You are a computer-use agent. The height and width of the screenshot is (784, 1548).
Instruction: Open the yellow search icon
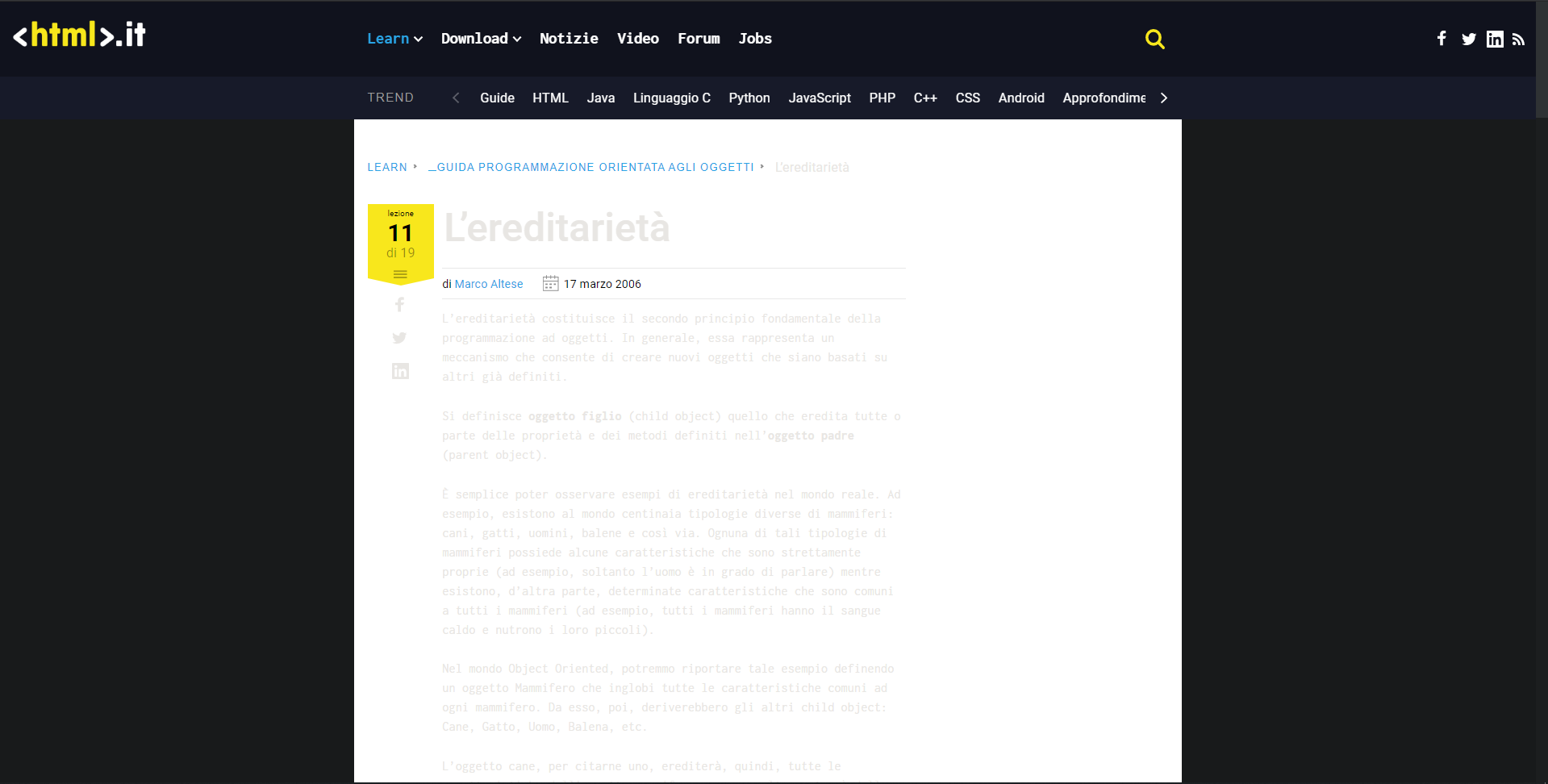point(1154,39)
